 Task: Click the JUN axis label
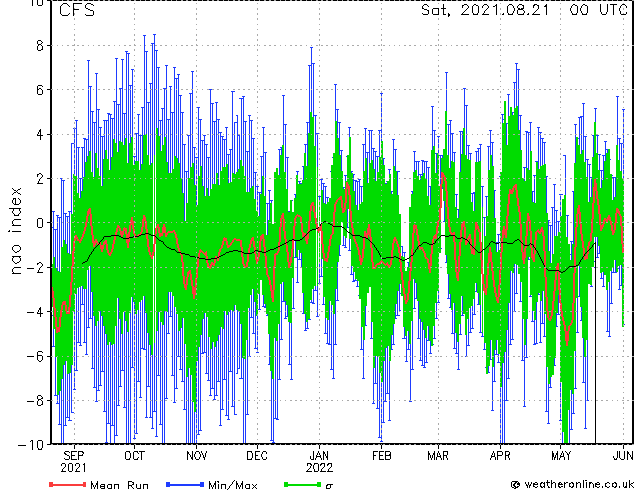click(x=623, y=456)
